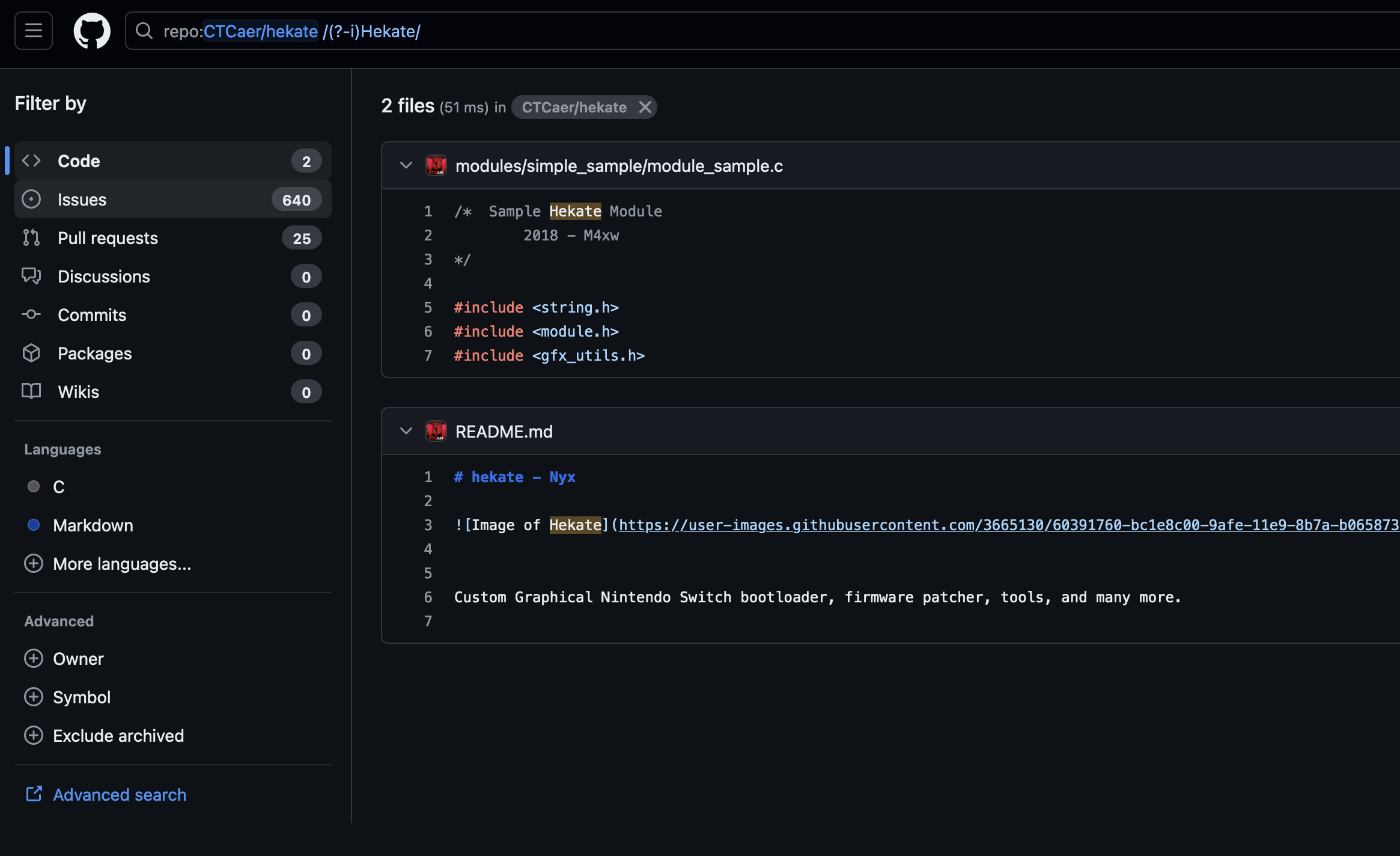
Task: Select the Packages filter
Action: 172,353
